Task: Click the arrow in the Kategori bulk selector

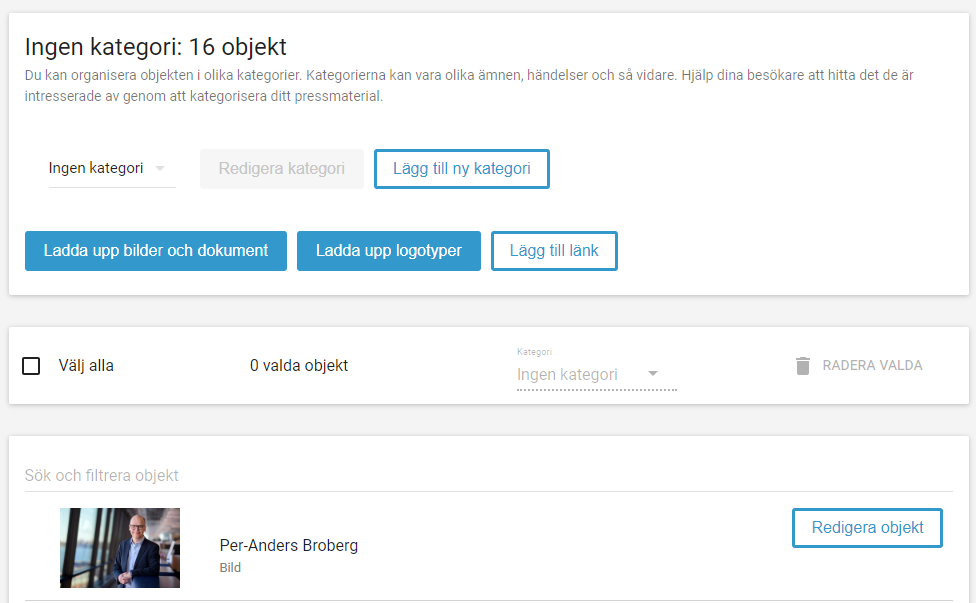Action: click(x=652, y=374)
